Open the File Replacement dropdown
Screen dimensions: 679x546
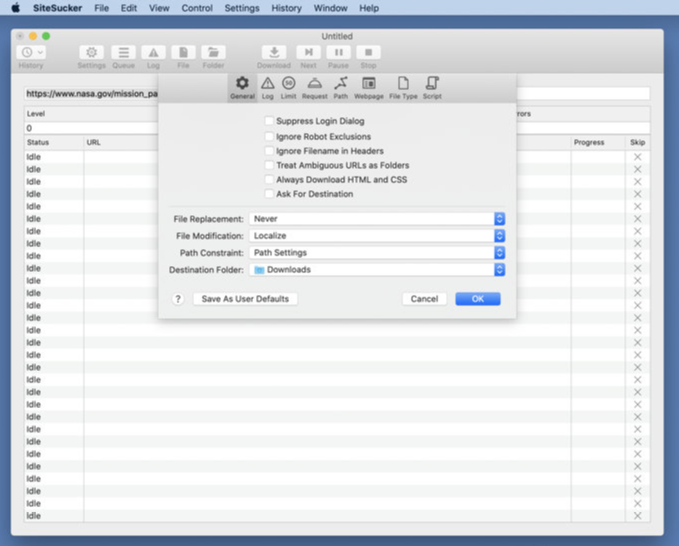point(376,219)
